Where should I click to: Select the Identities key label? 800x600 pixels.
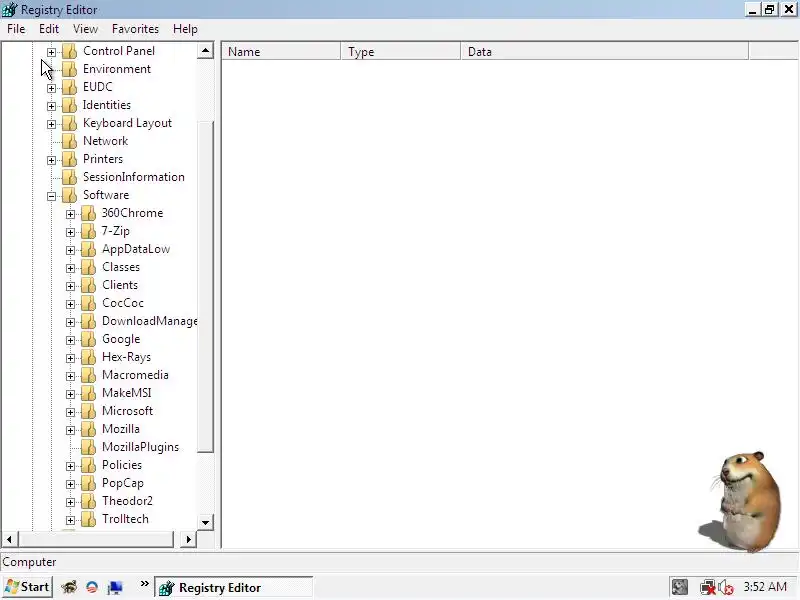[107, 105]
